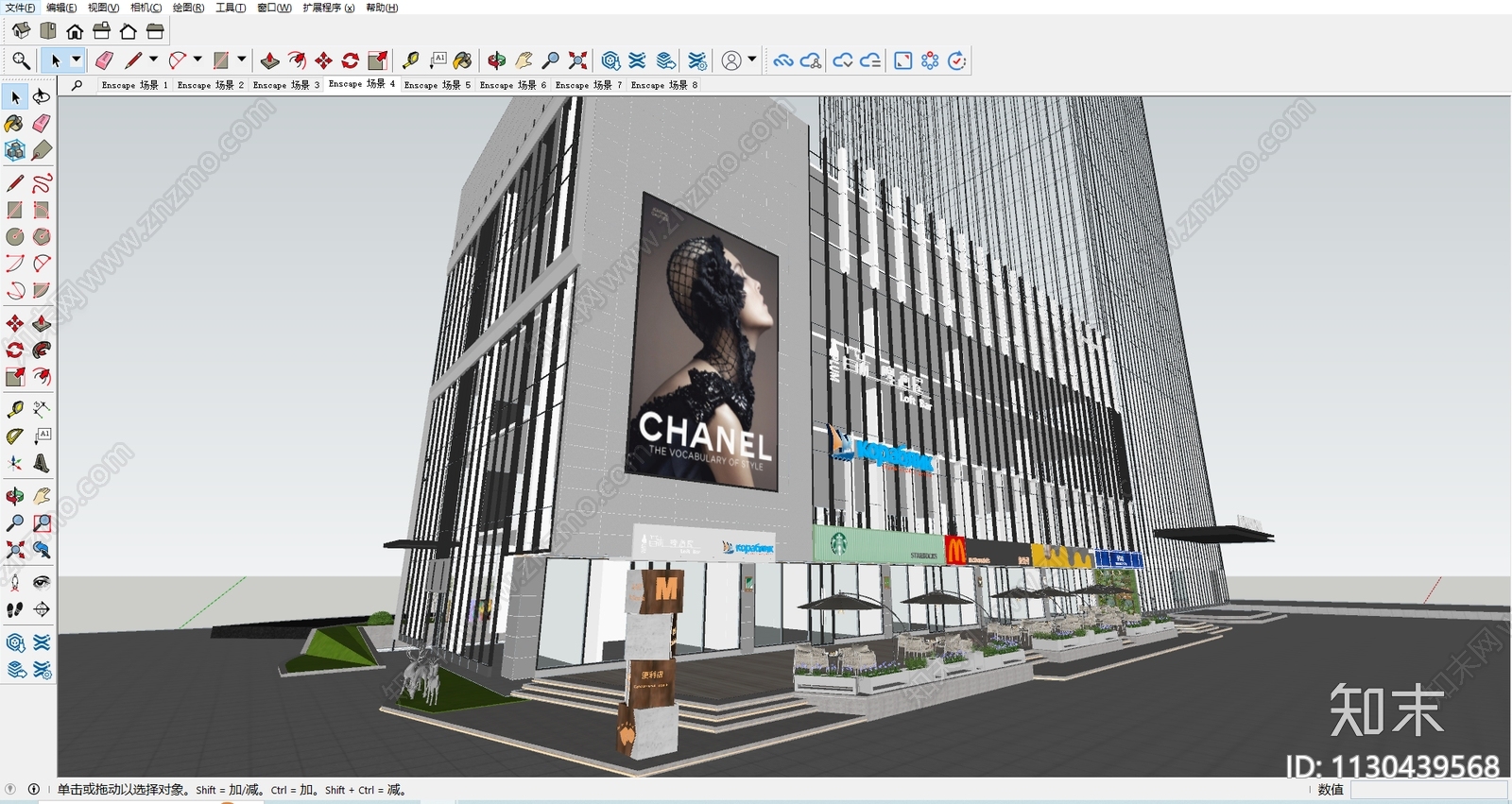Open the Search SketchUp magnifier tool
Viewport: 1512px width, 804px height.
21,60
